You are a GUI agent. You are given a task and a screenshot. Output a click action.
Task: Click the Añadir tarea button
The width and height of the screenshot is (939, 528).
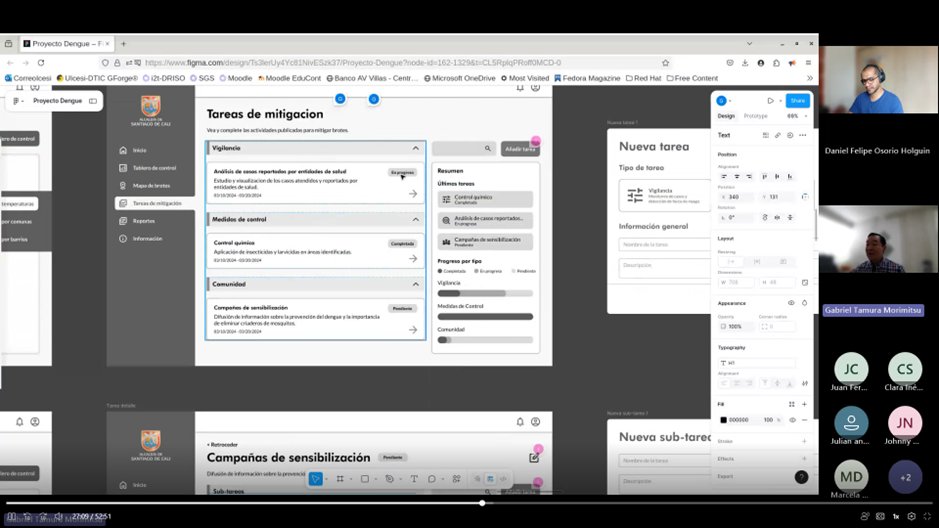coord(520,149)
